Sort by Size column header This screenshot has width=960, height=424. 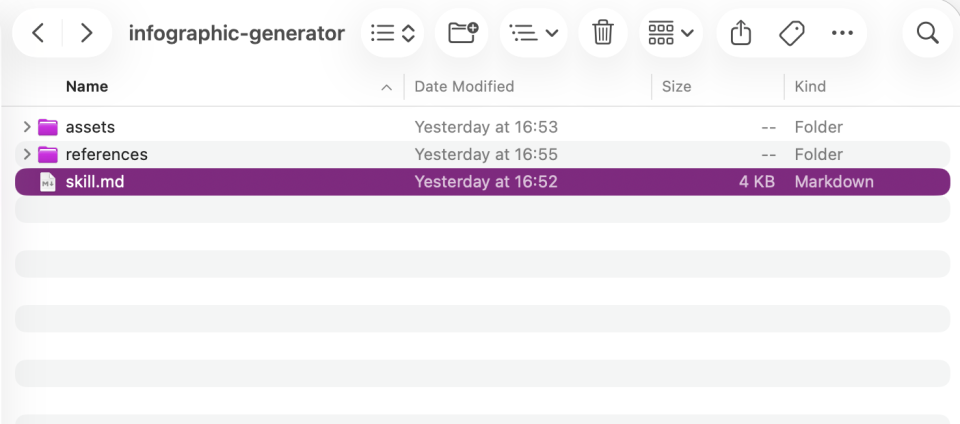[x=676, y=87]
